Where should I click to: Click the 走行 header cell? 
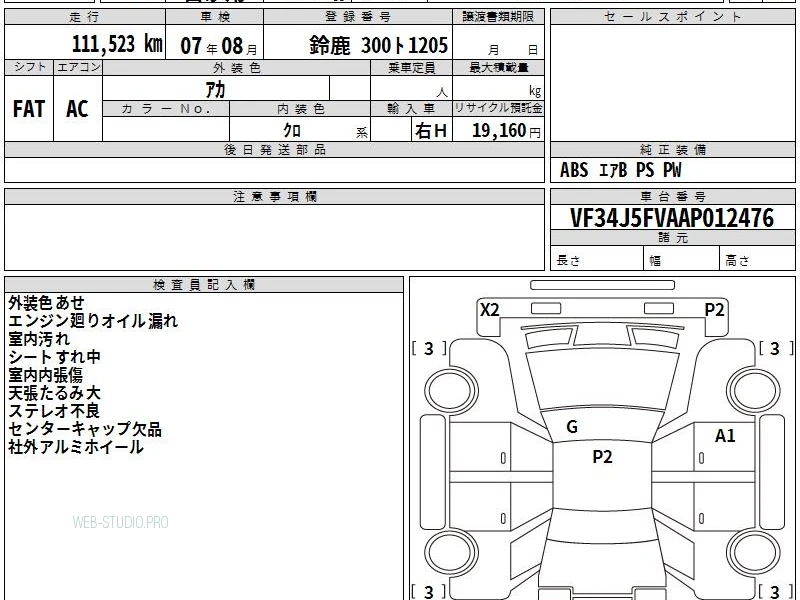85,17
